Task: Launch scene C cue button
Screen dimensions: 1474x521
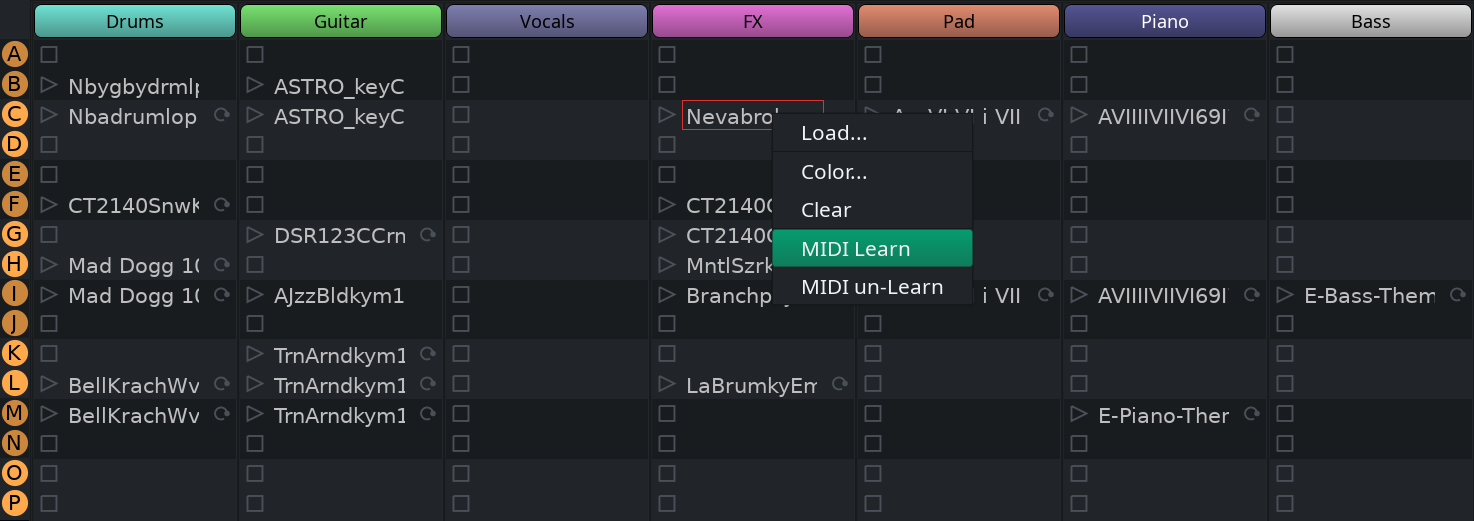Action: click(x=14, y=114)
